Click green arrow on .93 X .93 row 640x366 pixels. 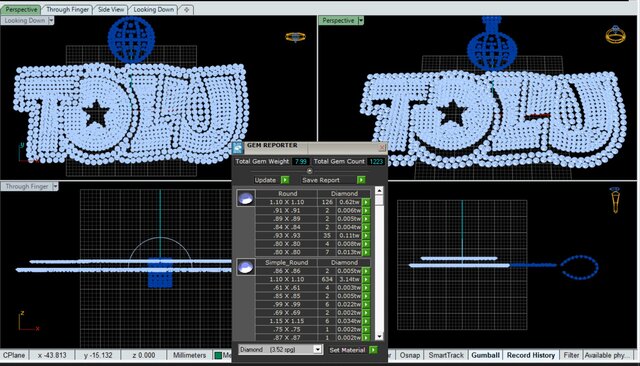366,235
